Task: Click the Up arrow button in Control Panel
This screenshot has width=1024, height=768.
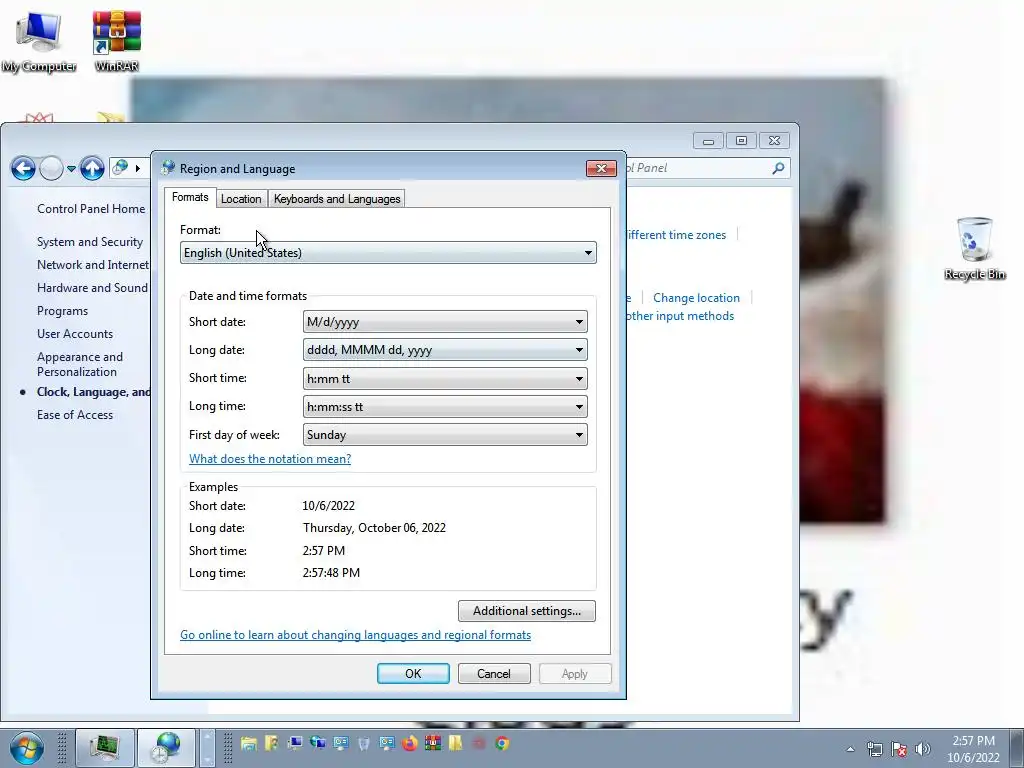Action: 92,168
